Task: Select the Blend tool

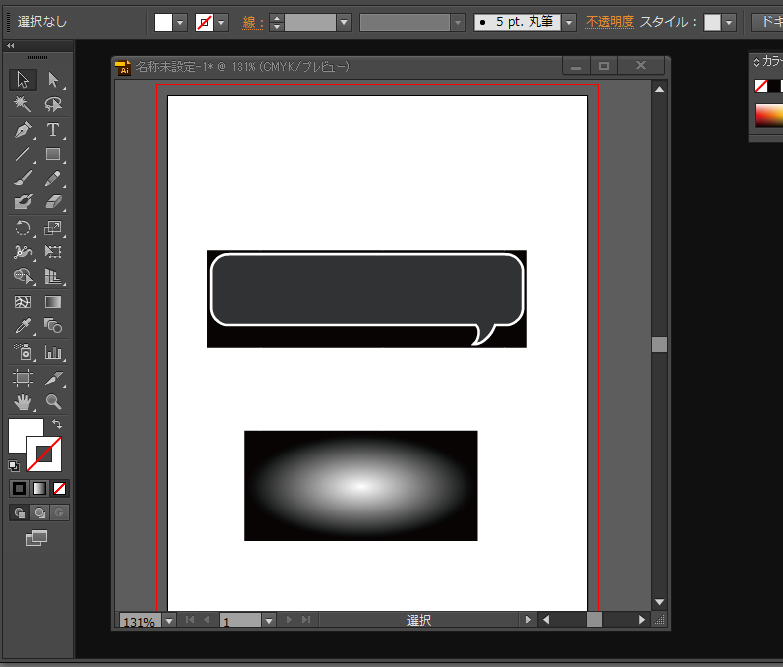Action: (53, 326)
